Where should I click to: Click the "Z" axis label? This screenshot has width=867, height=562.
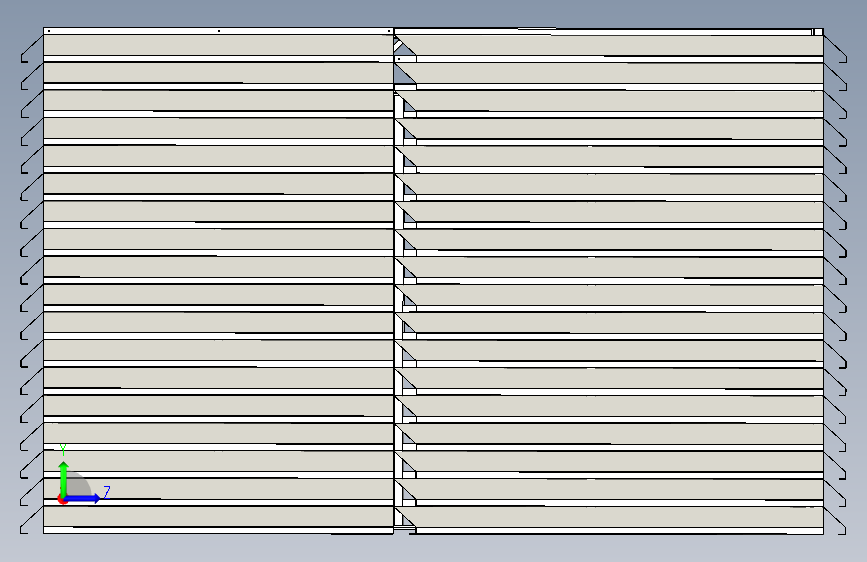click(107, 492)
